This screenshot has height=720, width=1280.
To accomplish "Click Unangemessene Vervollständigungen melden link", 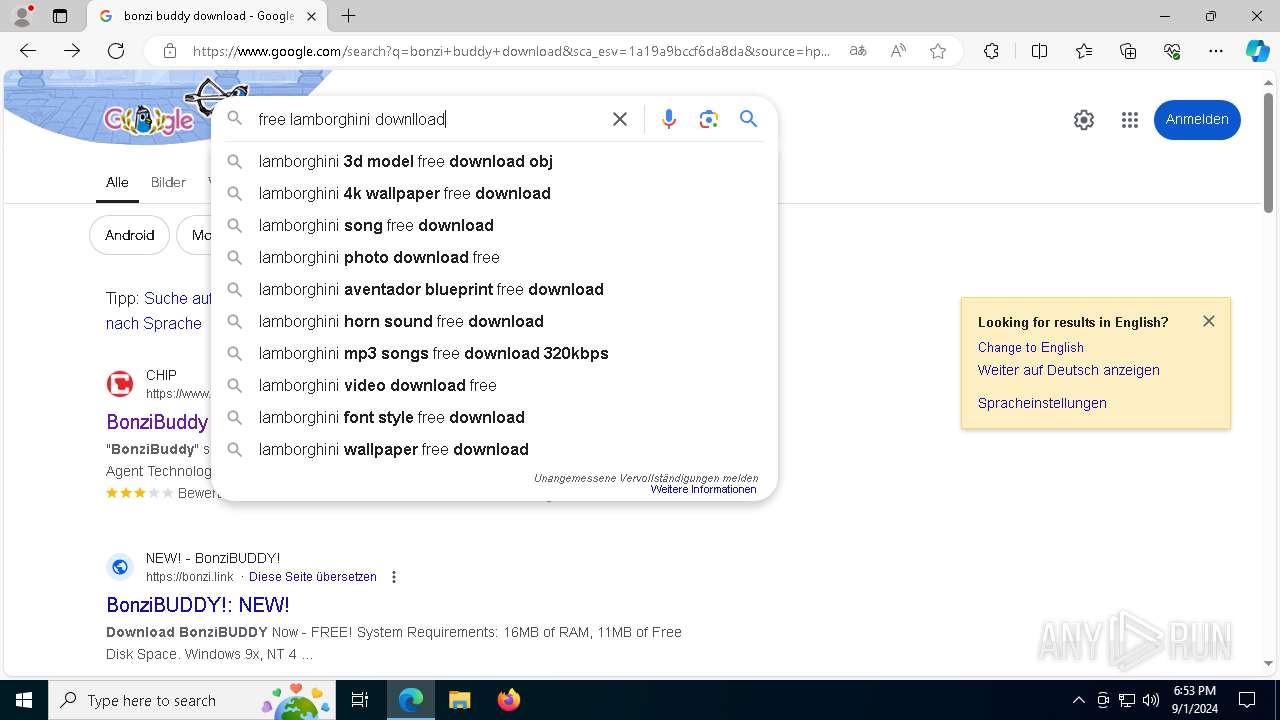I will [645, 478].
